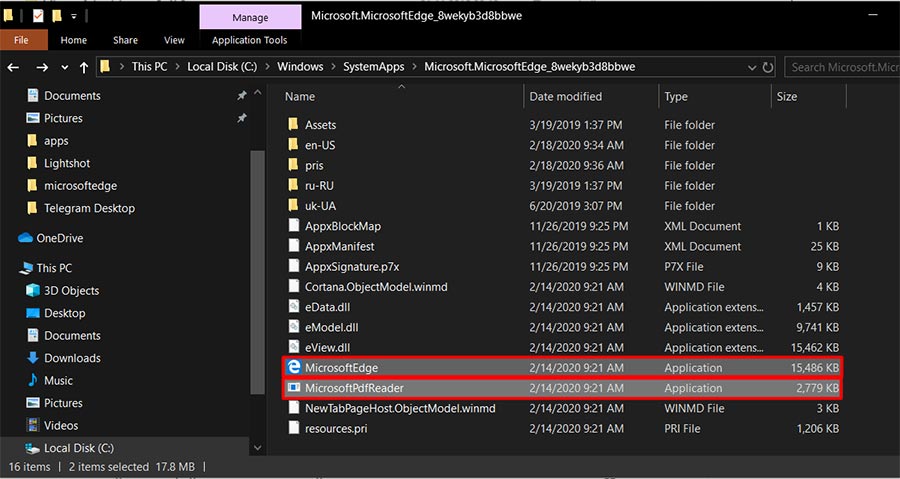Go up one folder level

pos(84,67)
